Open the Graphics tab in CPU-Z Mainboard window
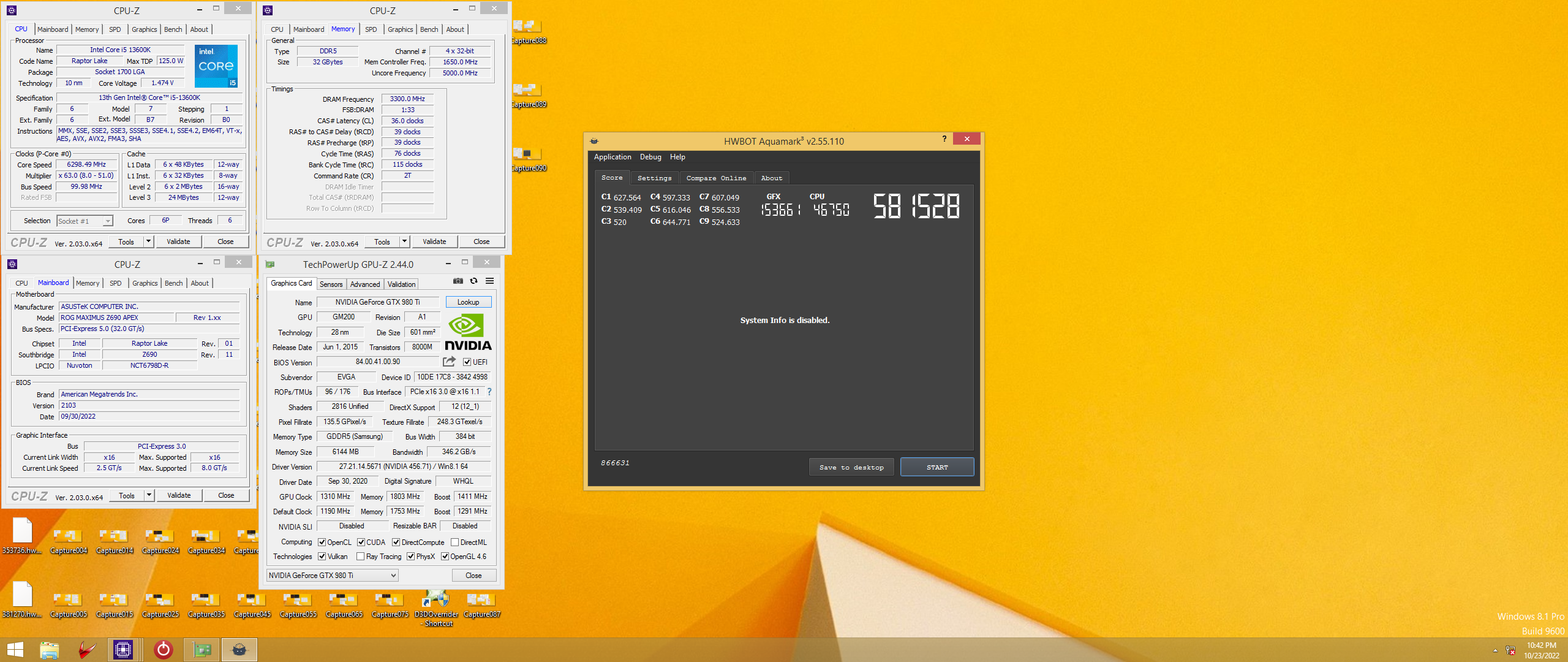The height and width of the screenshot is (662, 1568). [x=145, y=283]
